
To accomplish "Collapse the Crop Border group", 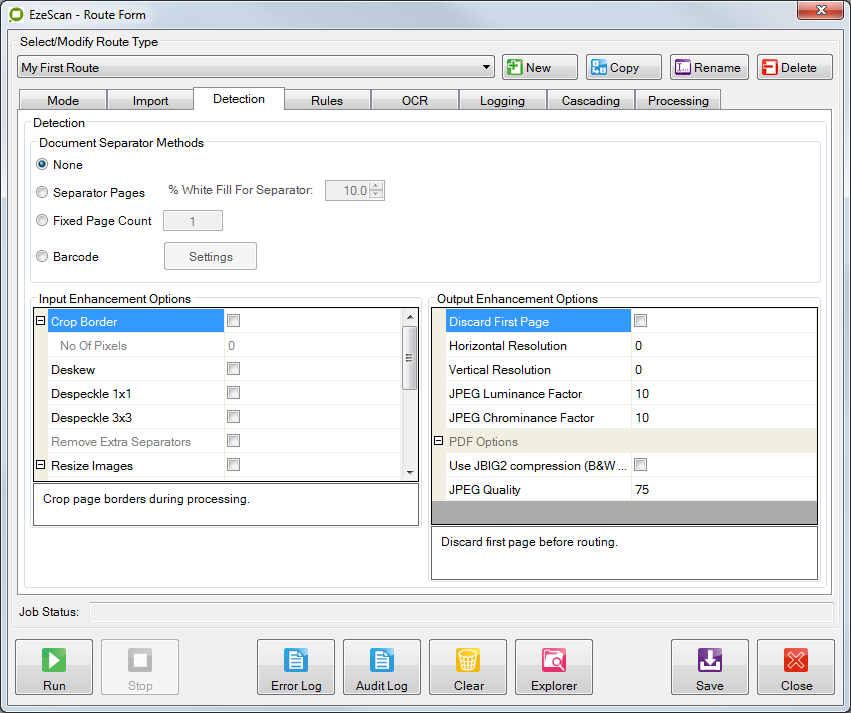I will [x=41, y=321].
